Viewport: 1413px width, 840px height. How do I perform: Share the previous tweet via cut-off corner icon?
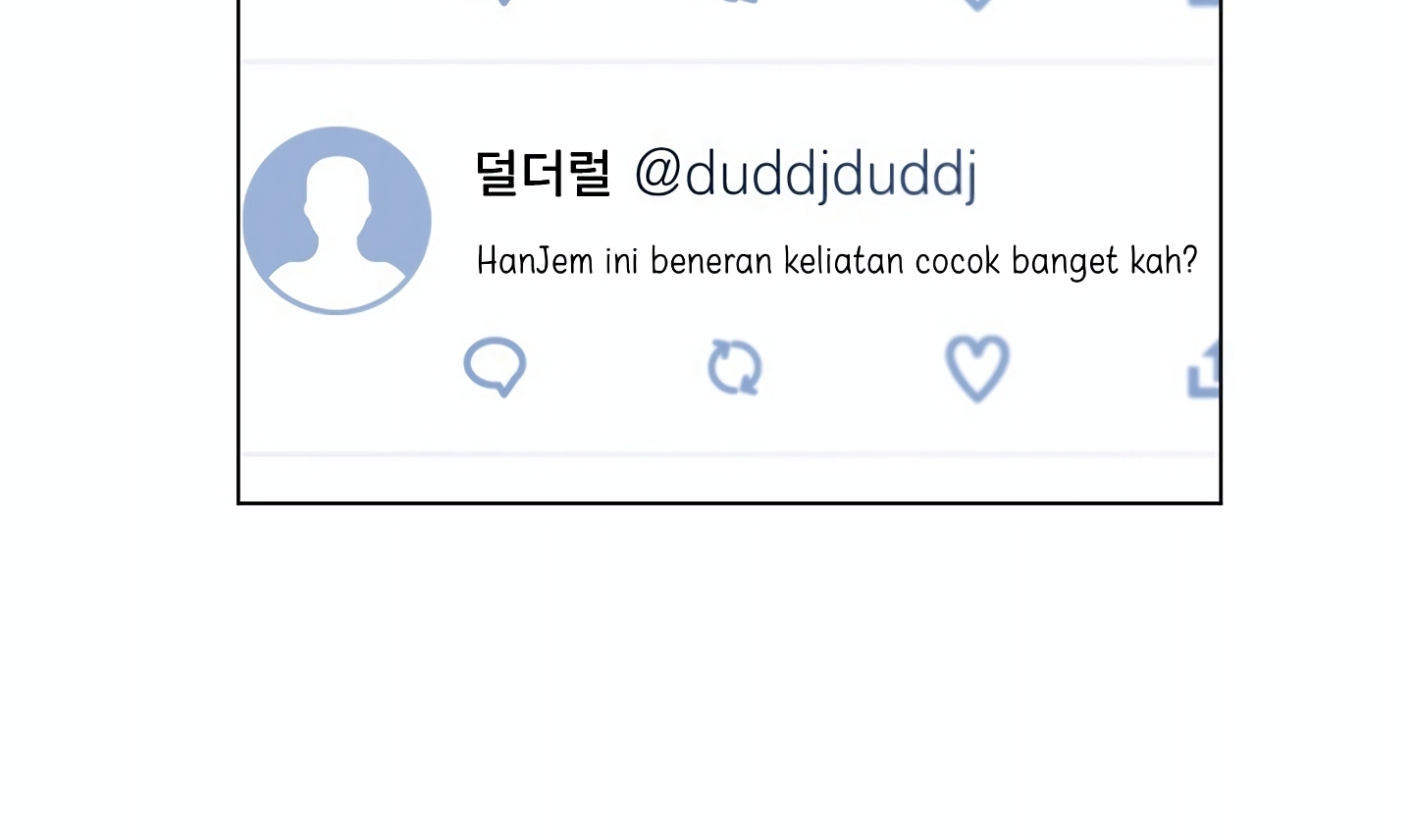[x=1204, y=3]
